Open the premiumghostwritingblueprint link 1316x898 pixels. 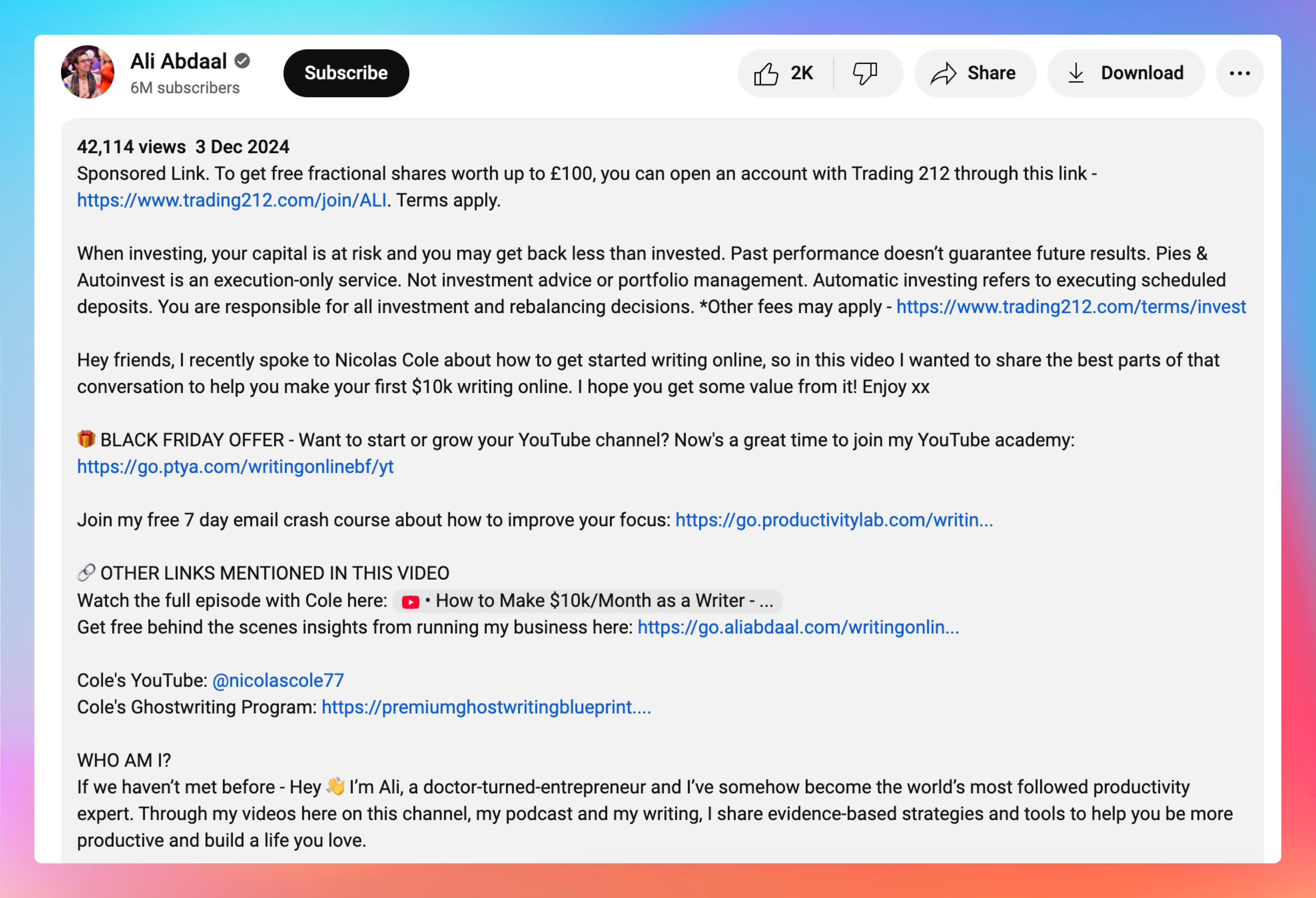[486, 707]
